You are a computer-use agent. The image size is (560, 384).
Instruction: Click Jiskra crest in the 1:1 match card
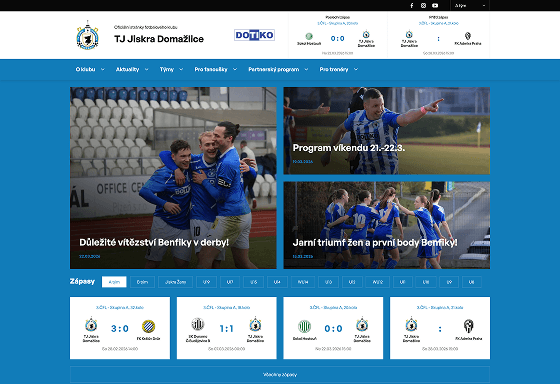255,324
